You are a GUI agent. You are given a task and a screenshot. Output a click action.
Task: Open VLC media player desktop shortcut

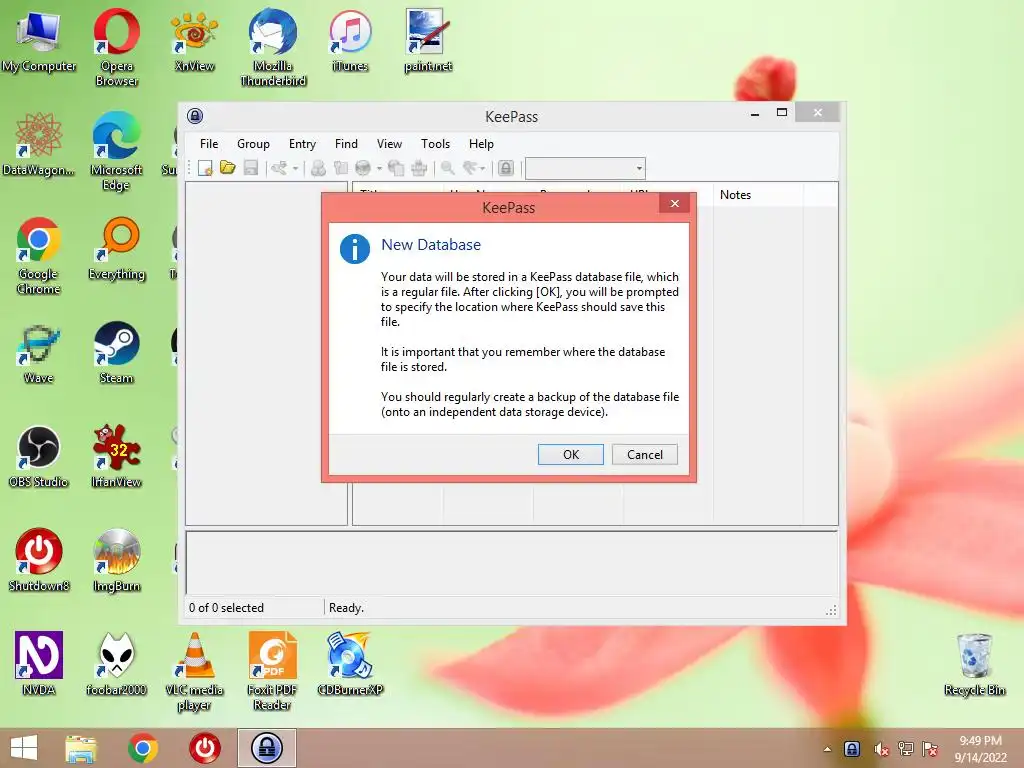point(194,671)
